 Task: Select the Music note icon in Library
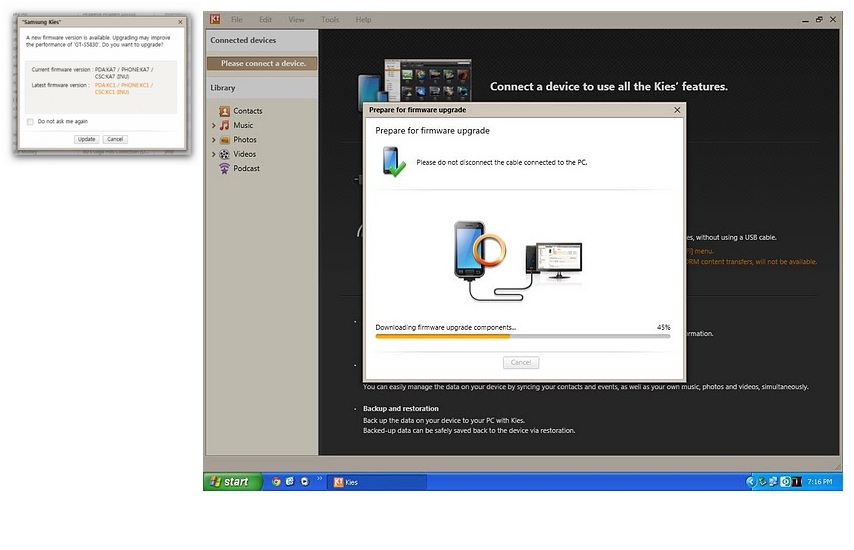[x=224, y=125]
